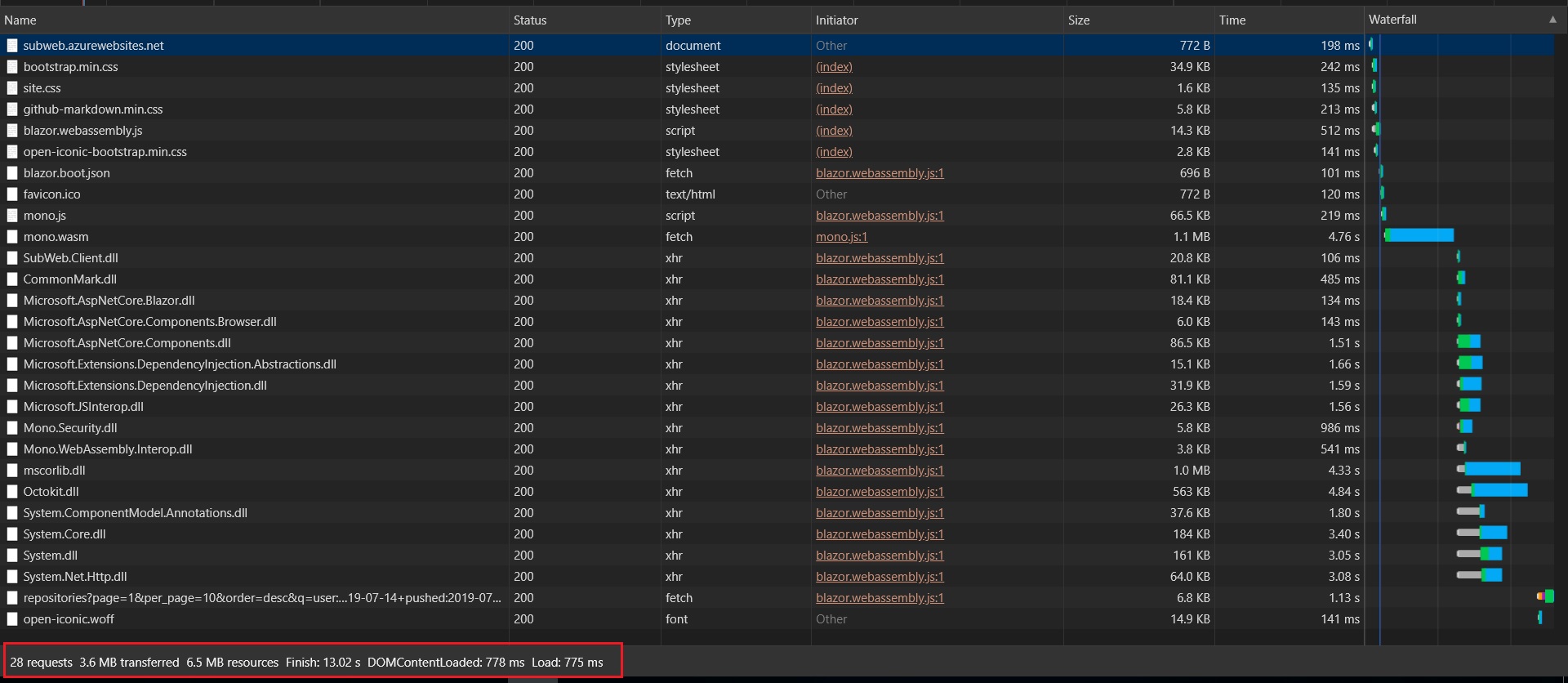Click the file icon beside blazor.webassembly.js
Viewport: 1568px width, 683px height.
click(12, 131)
